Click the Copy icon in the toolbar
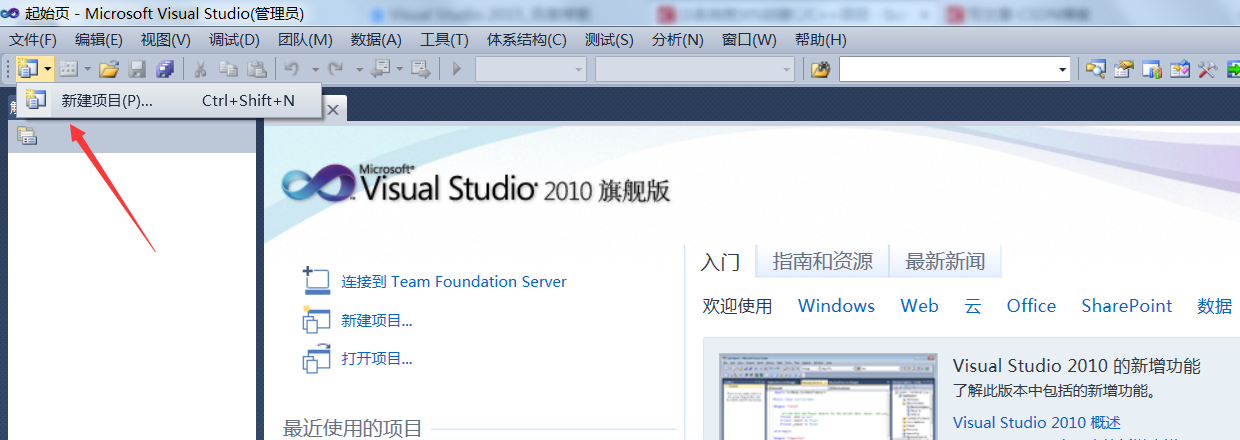 point(228,69)
